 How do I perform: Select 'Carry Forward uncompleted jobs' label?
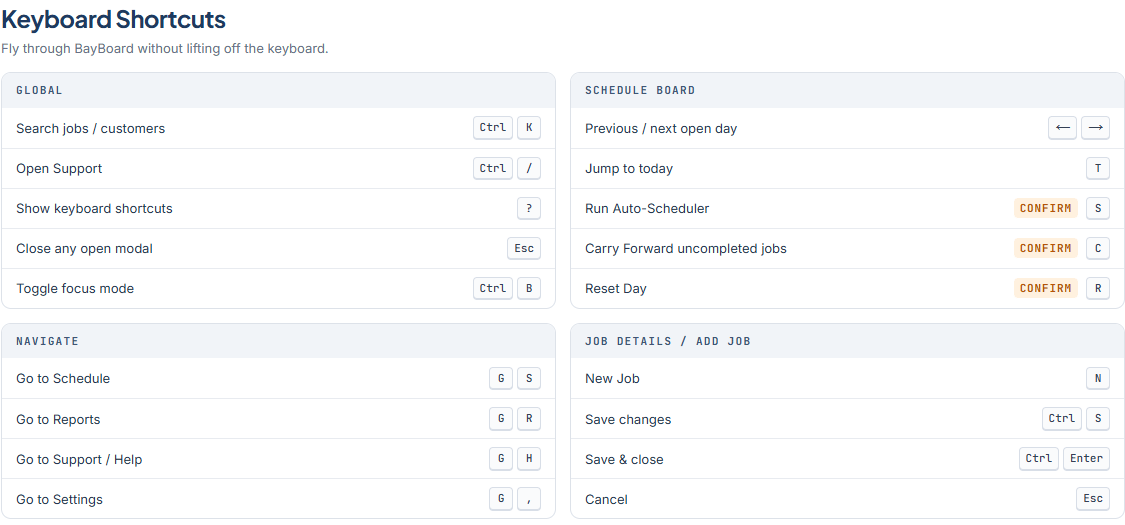click(x=685, y=249)
